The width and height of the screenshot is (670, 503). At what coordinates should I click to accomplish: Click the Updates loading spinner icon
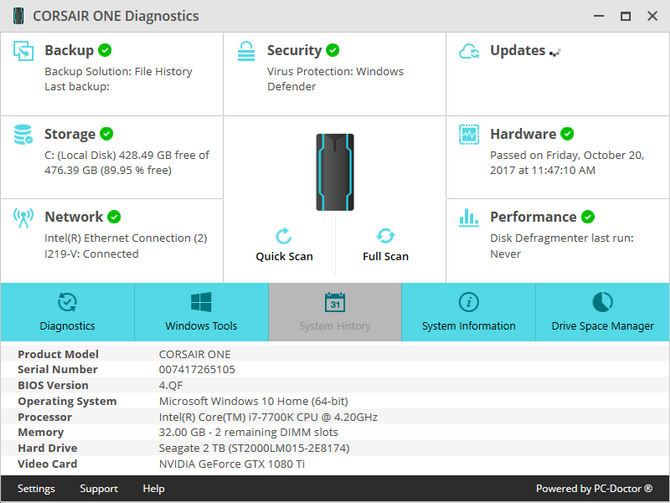pyautogui.click(x=555, y=53)
